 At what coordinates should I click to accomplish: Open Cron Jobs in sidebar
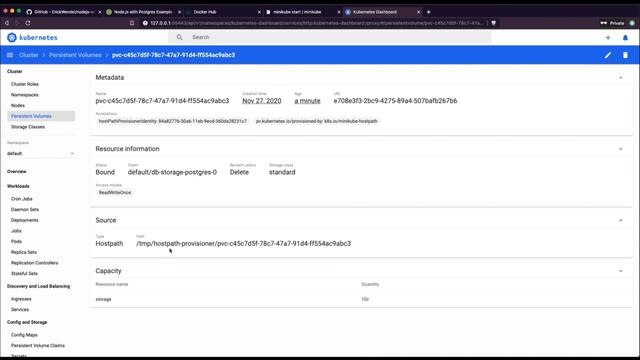(22, 199)
